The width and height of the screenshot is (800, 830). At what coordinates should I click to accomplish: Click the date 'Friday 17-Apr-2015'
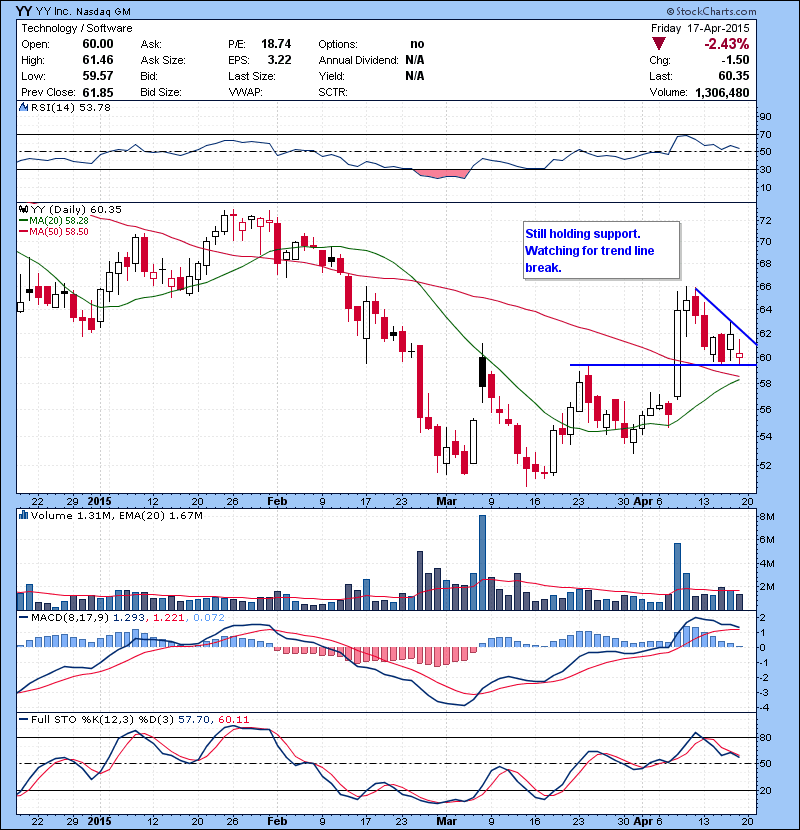(700, 28)
